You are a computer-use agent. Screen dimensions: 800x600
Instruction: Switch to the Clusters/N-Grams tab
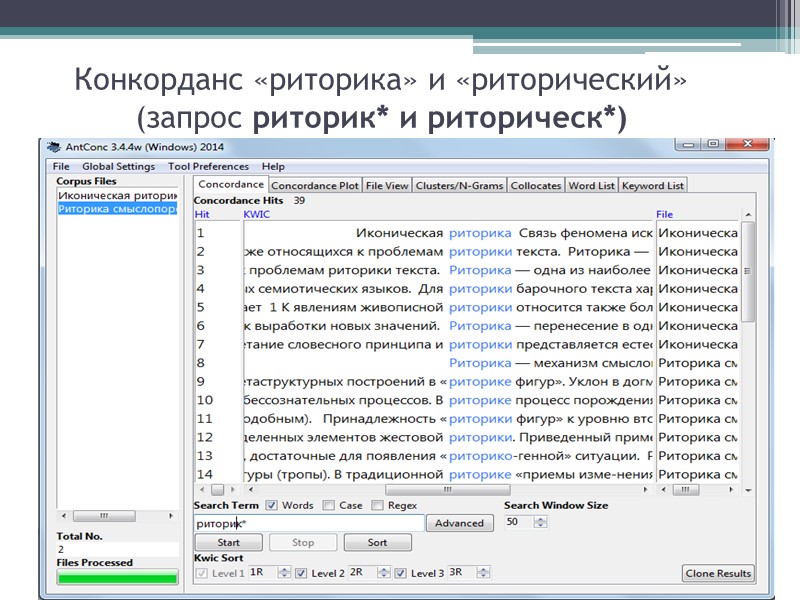pyautogui.click(x=459, y=186)
